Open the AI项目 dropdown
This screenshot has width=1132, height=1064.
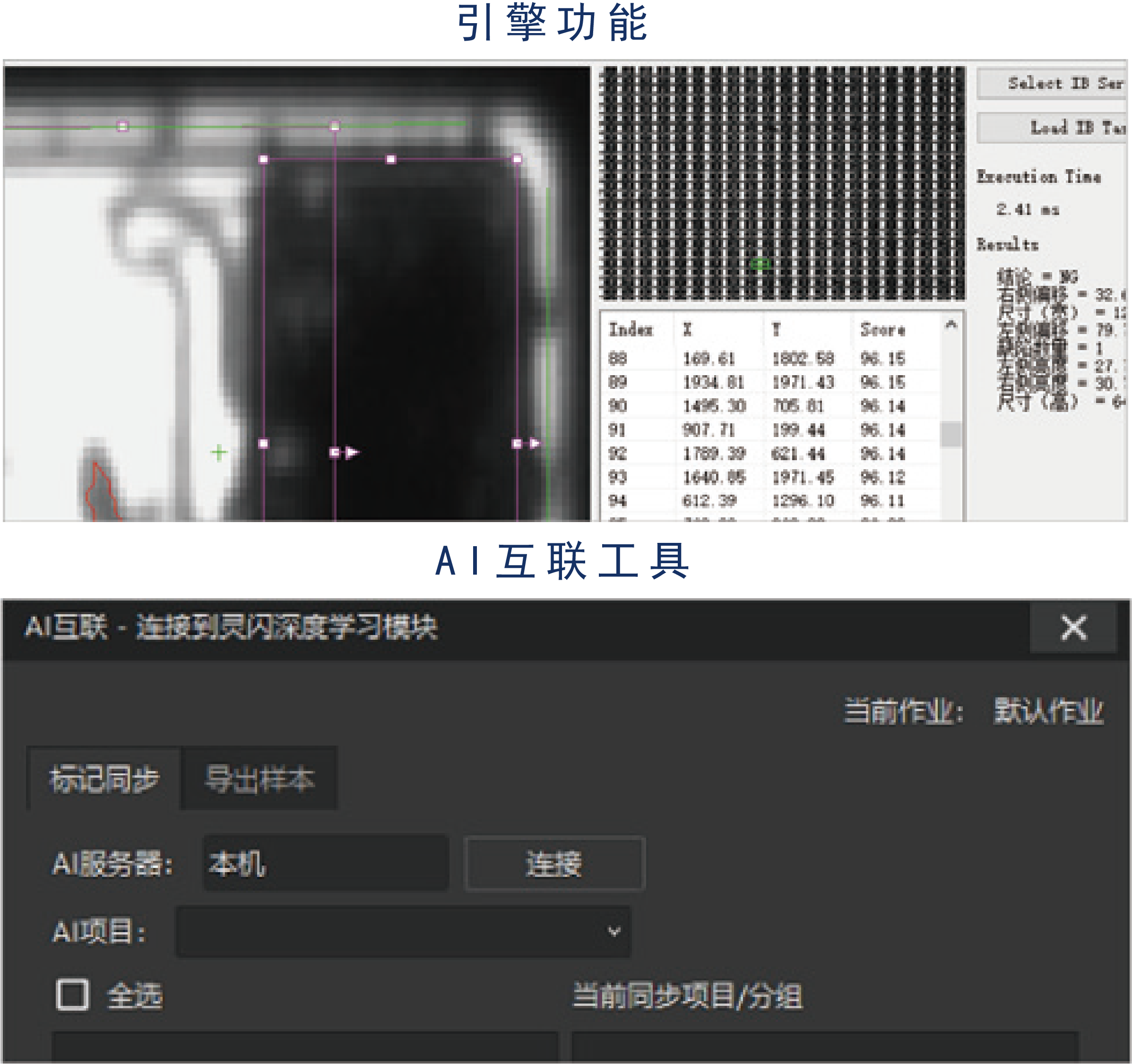point(403,931)
